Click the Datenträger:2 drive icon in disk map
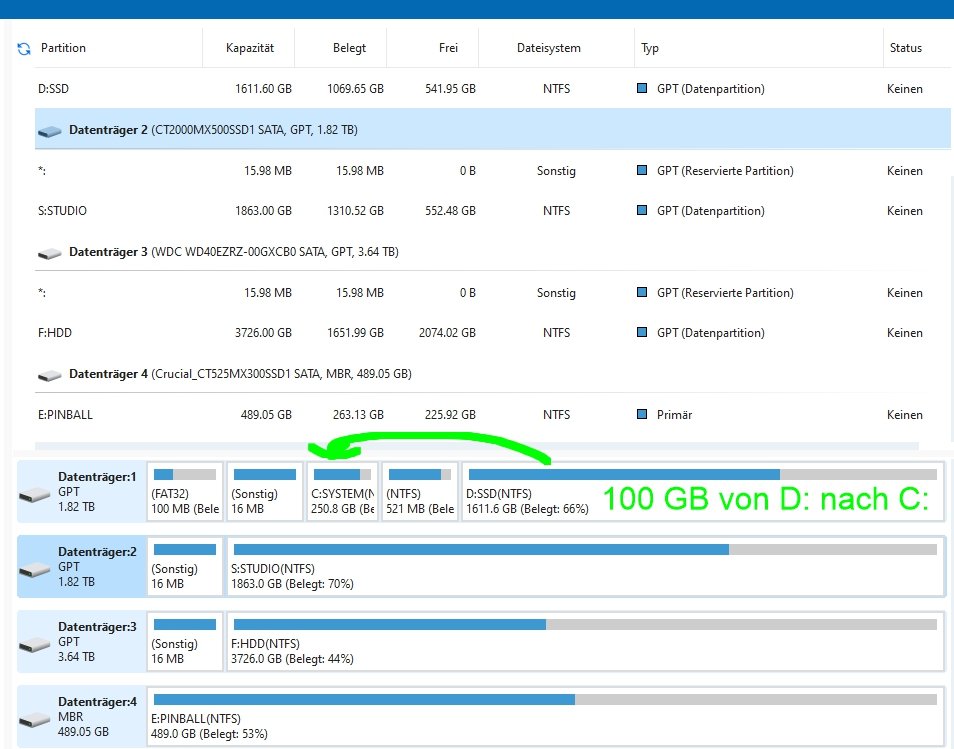 (35, 570)
